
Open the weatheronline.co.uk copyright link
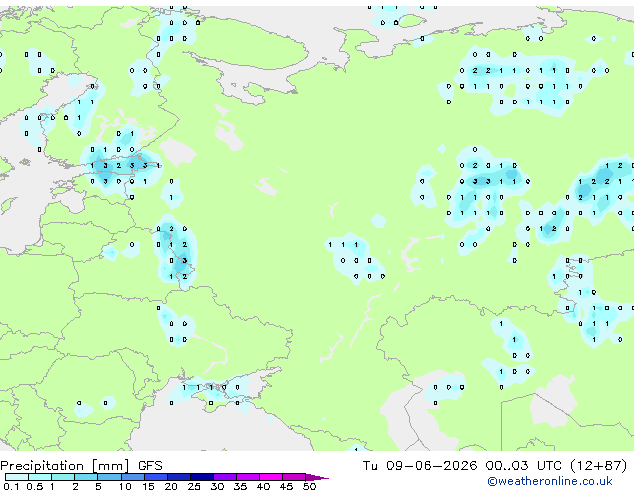pos(550,481)
